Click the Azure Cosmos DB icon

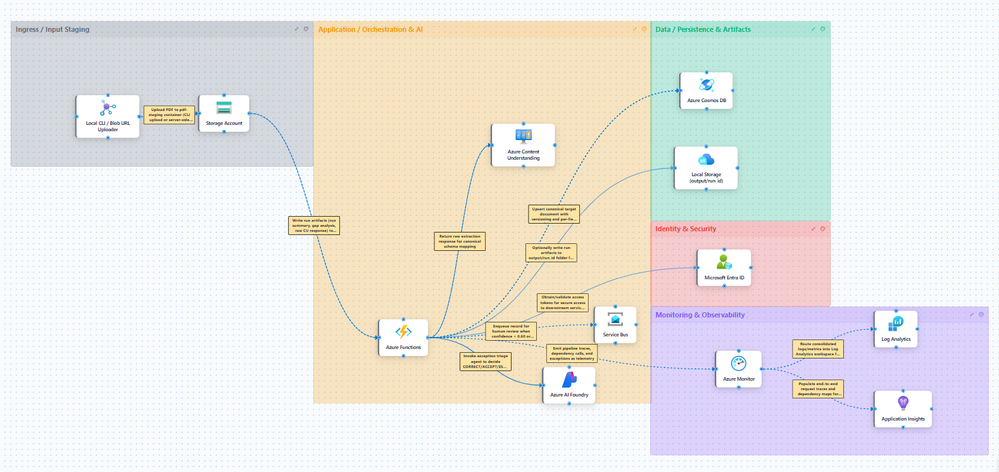point(706,84)
